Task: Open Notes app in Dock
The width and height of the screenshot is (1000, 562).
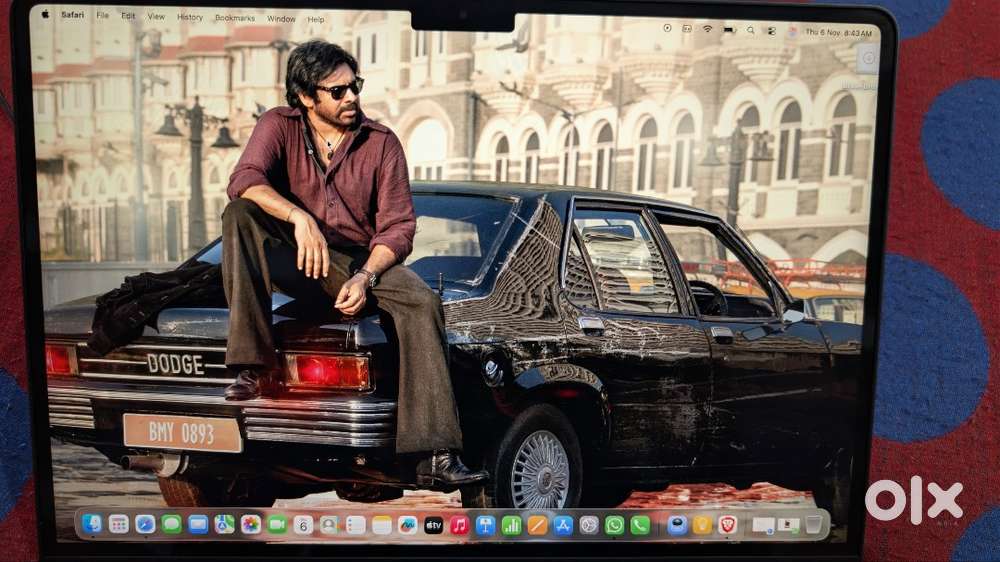Action: click(381, 525)
